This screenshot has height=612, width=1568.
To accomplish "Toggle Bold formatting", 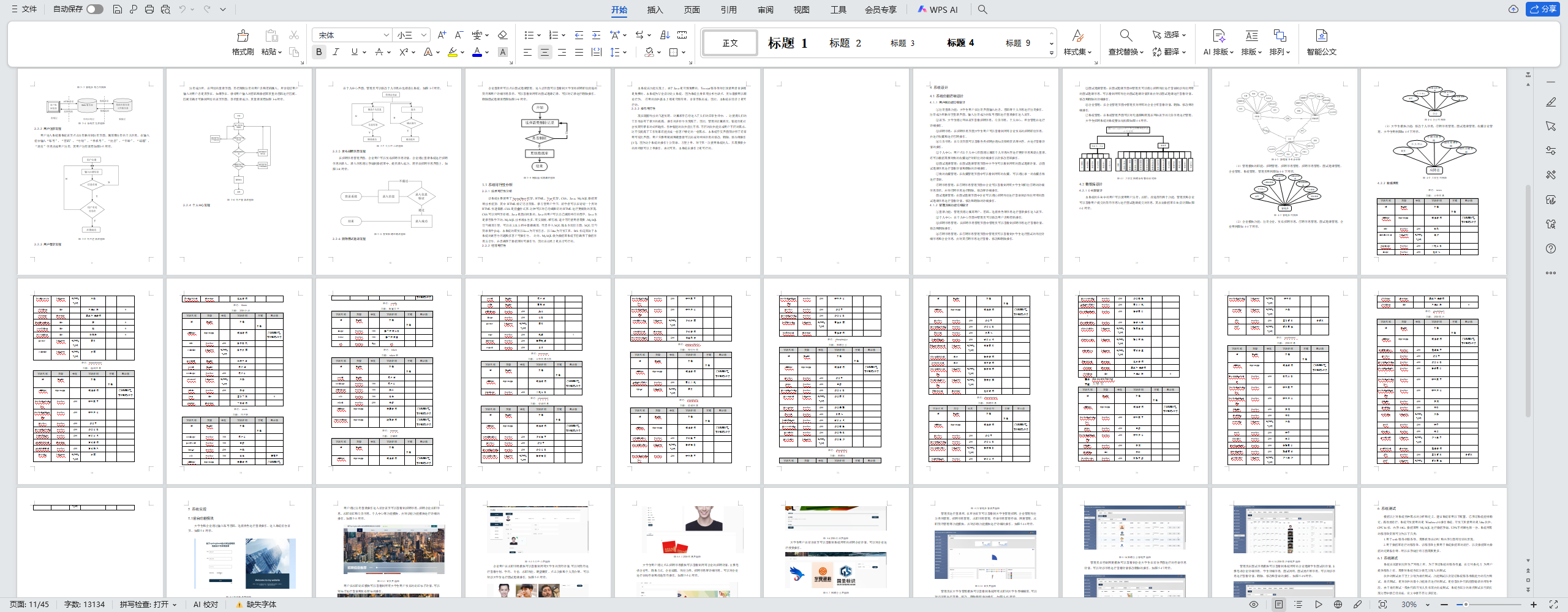I will tap(319, 52).
